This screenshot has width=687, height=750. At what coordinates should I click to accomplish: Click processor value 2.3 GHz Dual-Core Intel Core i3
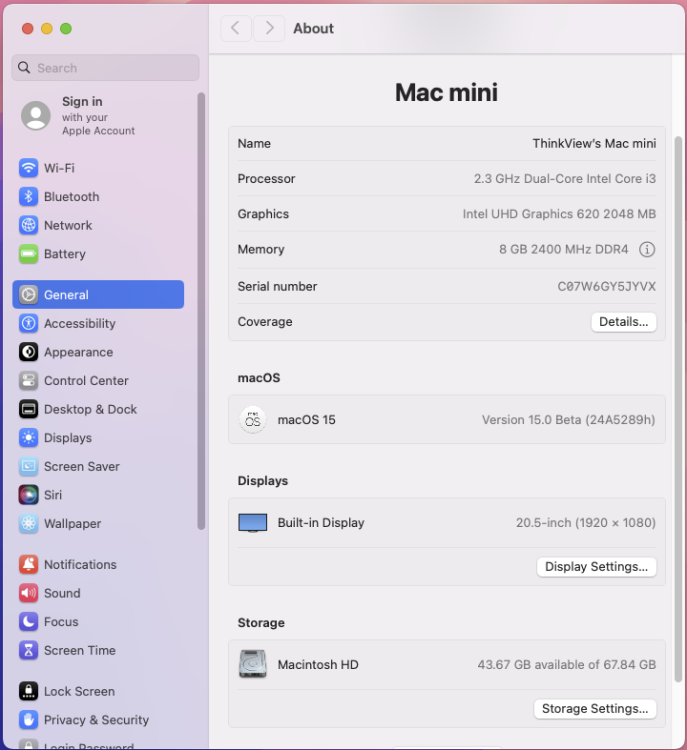(x=565, y=179)
